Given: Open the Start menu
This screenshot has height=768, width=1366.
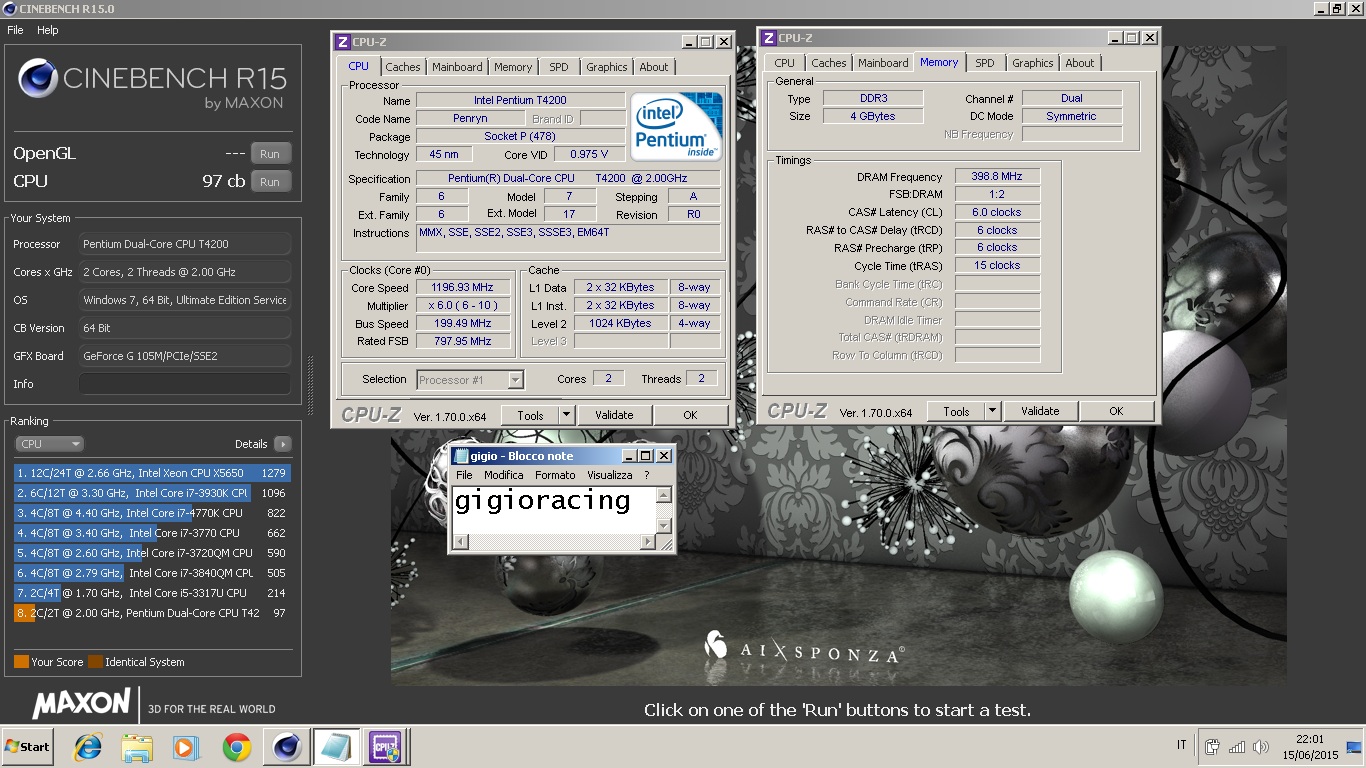Looking at the screenshot, I should [x=27, y=747].
